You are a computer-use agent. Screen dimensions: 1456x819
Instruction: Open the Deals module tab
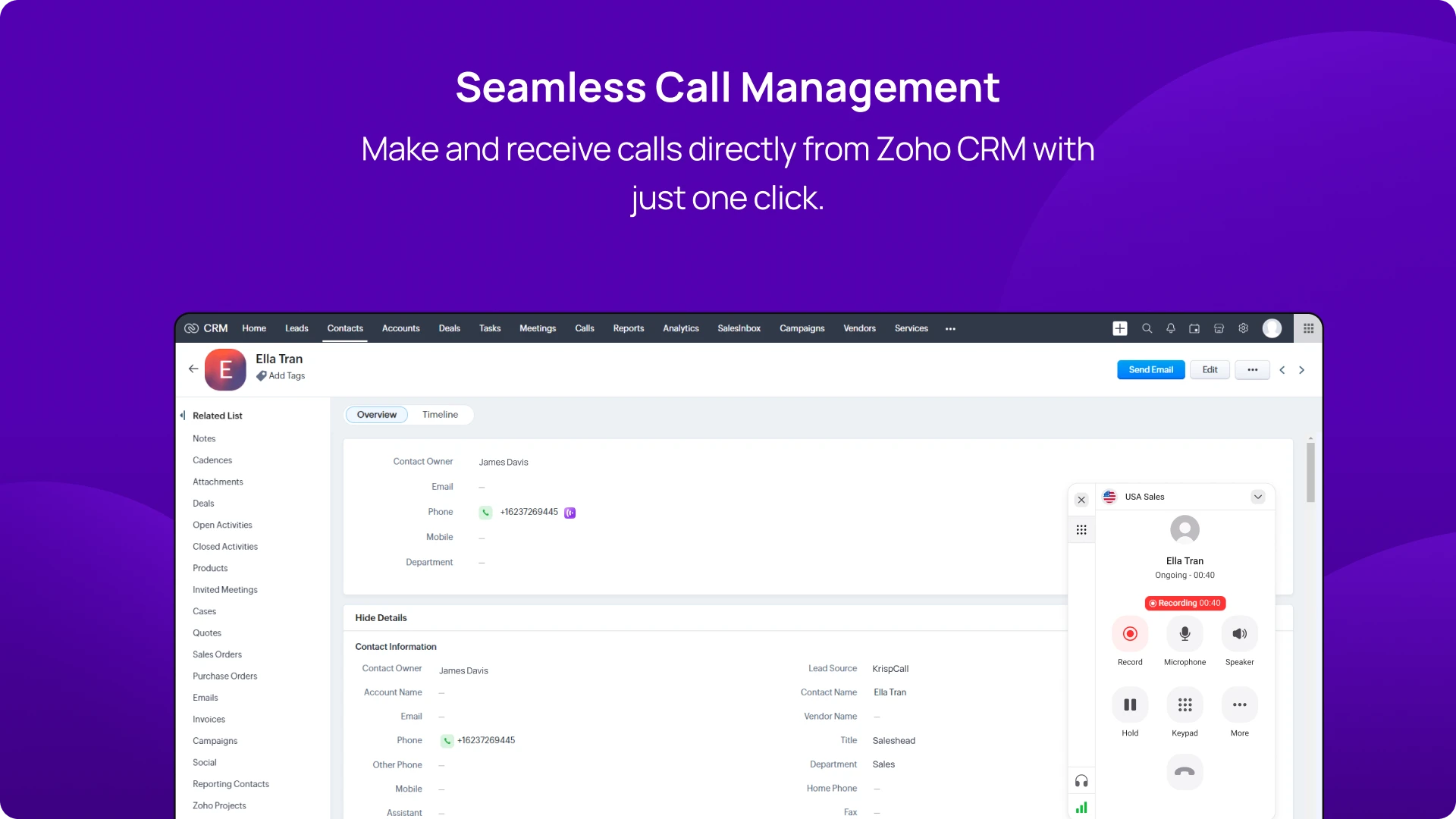pos(449,328)
